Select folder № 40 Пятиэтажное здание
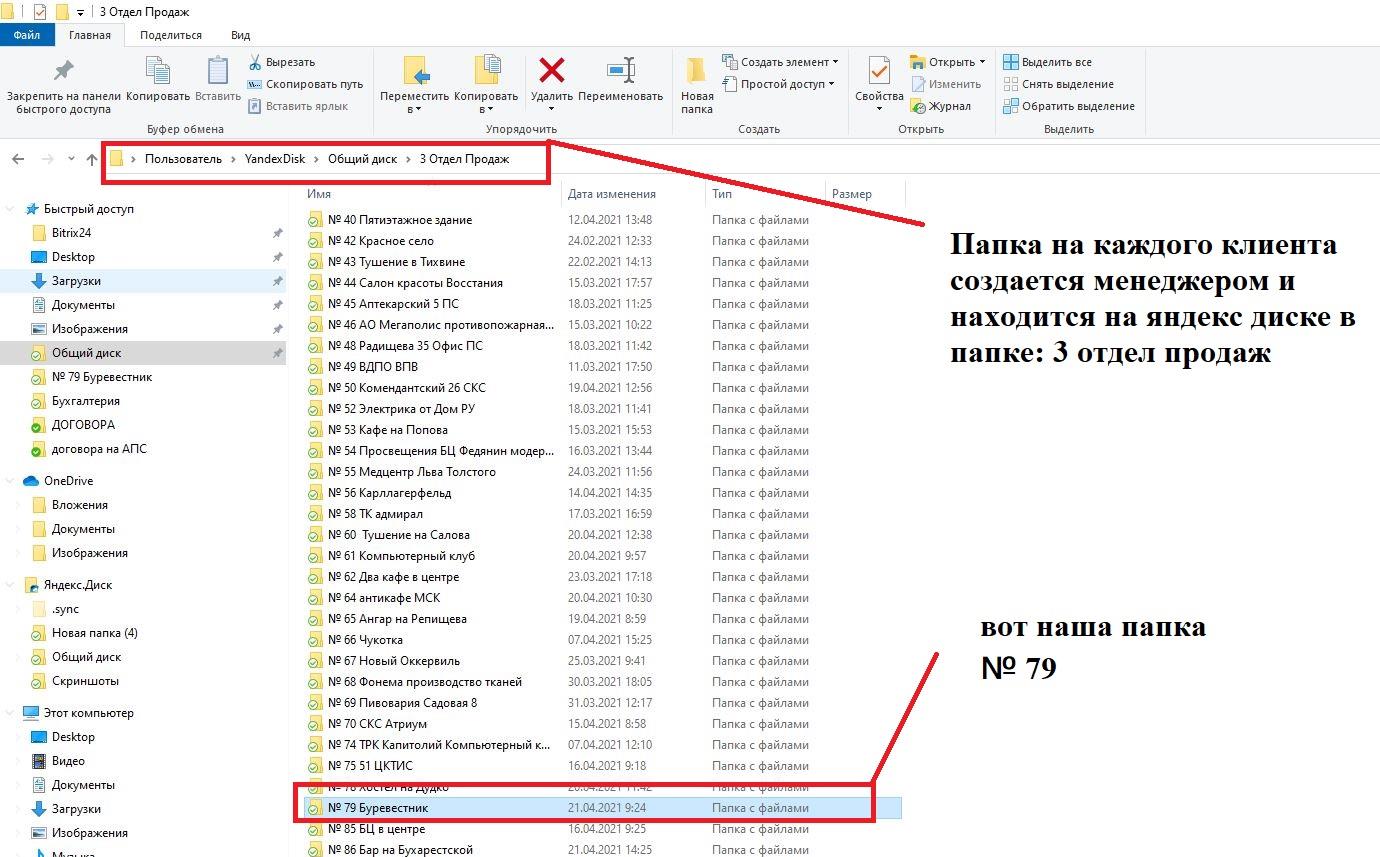 tap(601, 220)
